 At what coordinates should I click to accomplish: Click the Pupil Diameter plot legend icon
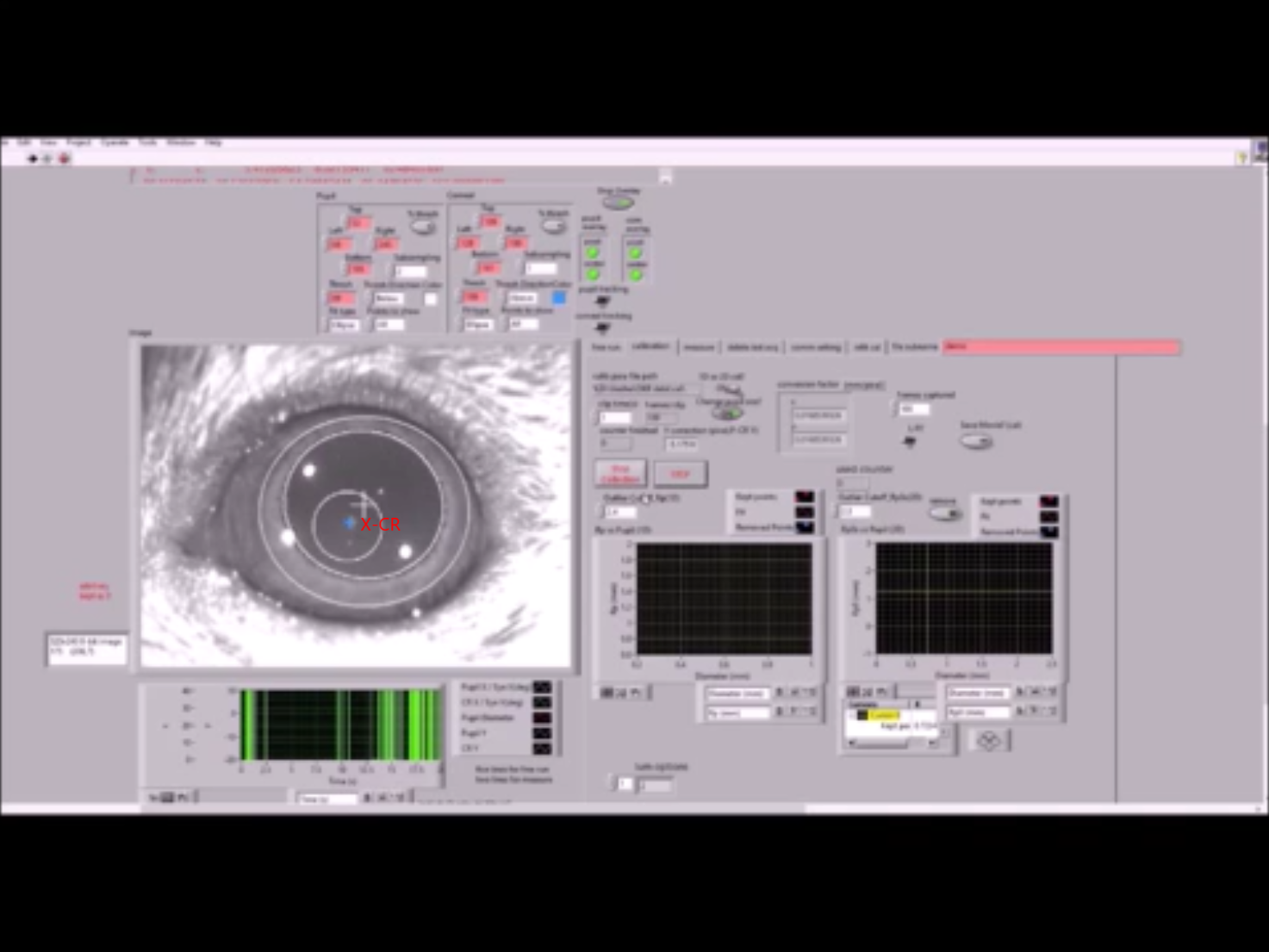[542, 718]
